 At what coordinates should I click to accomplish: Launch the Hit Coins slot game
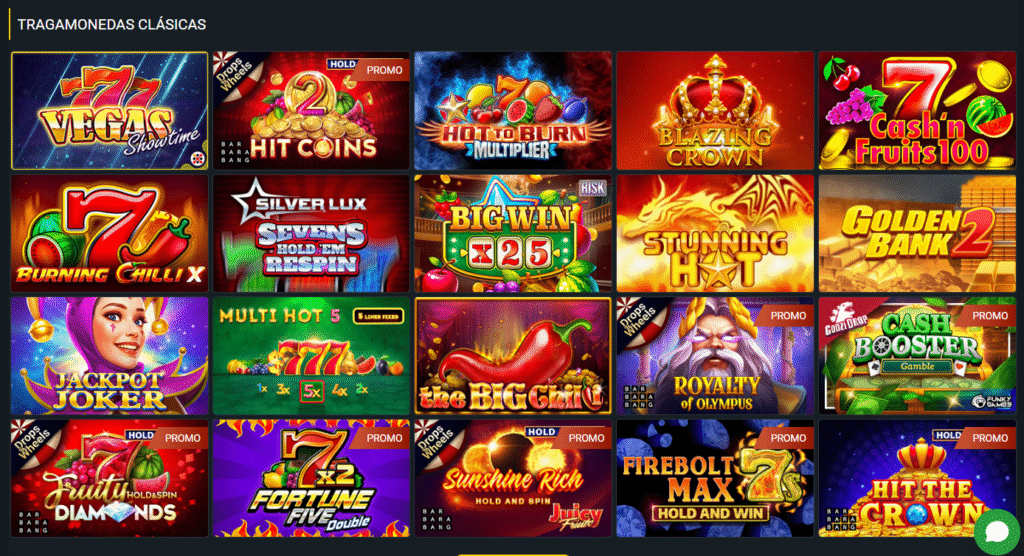tap(312, 111)
